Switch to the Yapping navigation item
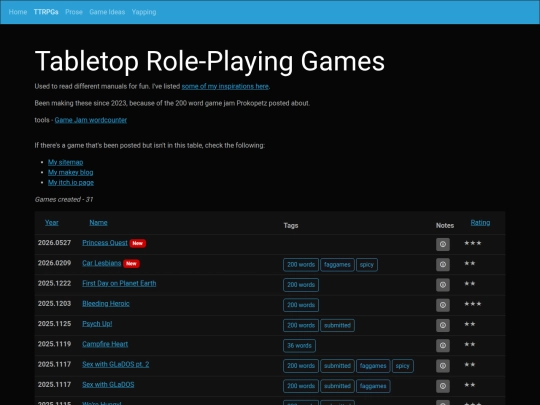Screen dimensions: 540x405 pos(144,12)
